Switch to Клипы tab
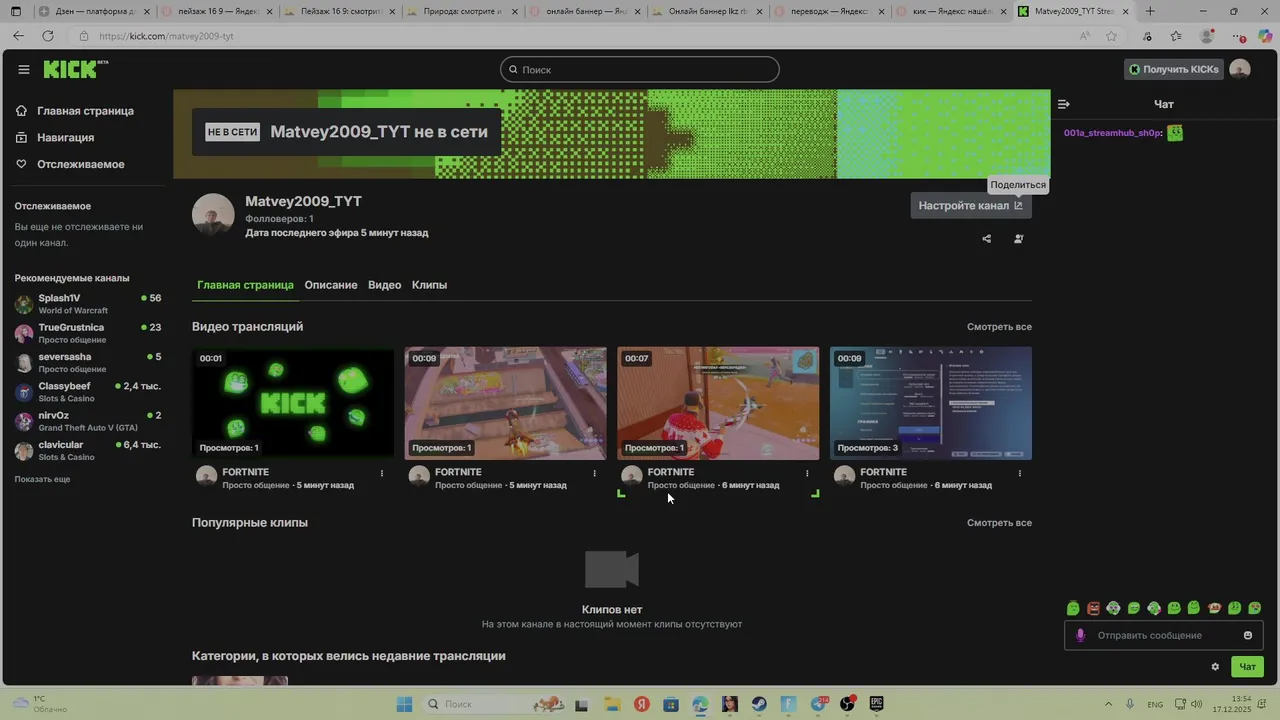 pos(429,285)
